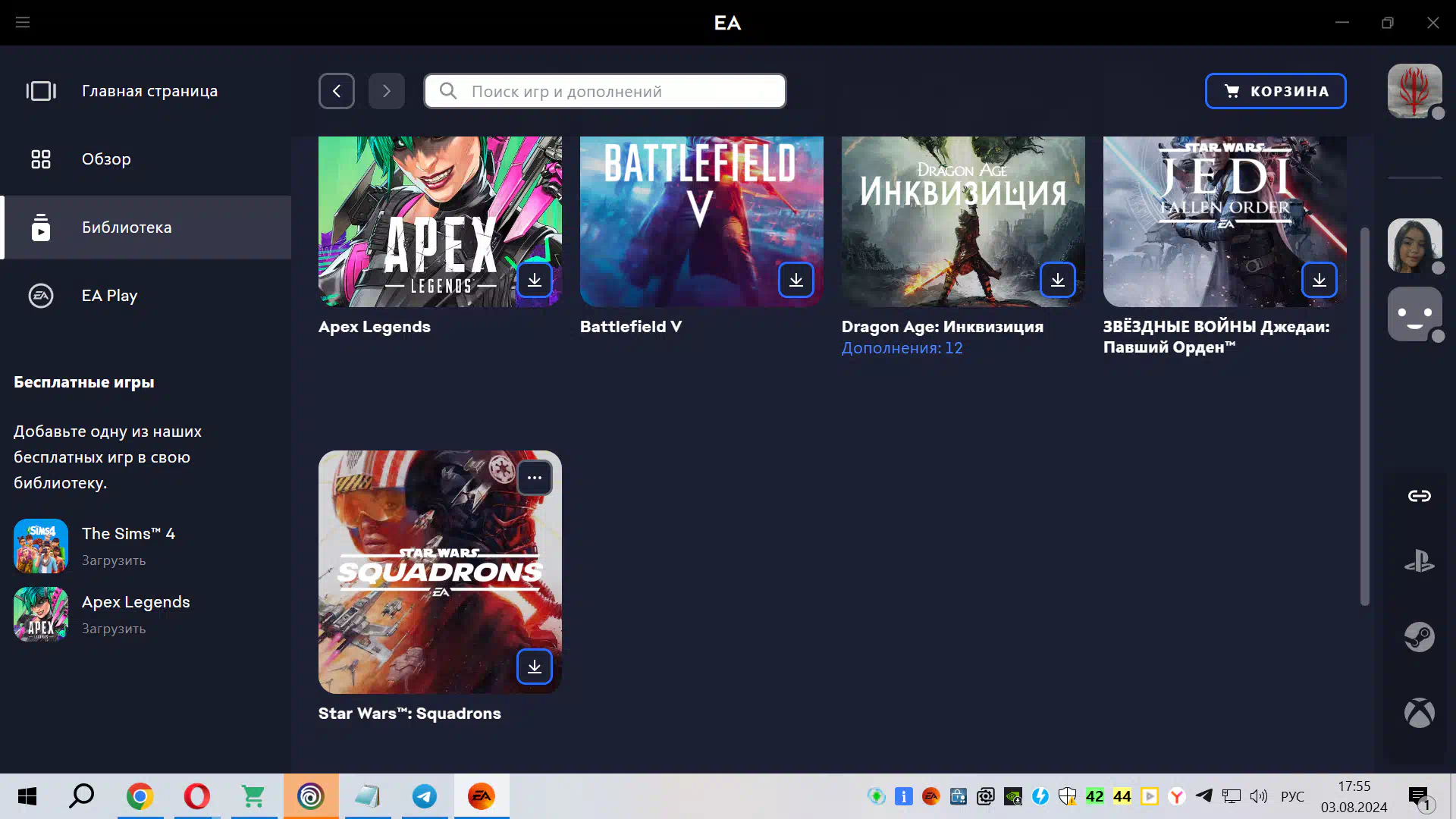1456x819 pixels.
Task: Click the PlayStation account icon
Action: [1420, 562]
